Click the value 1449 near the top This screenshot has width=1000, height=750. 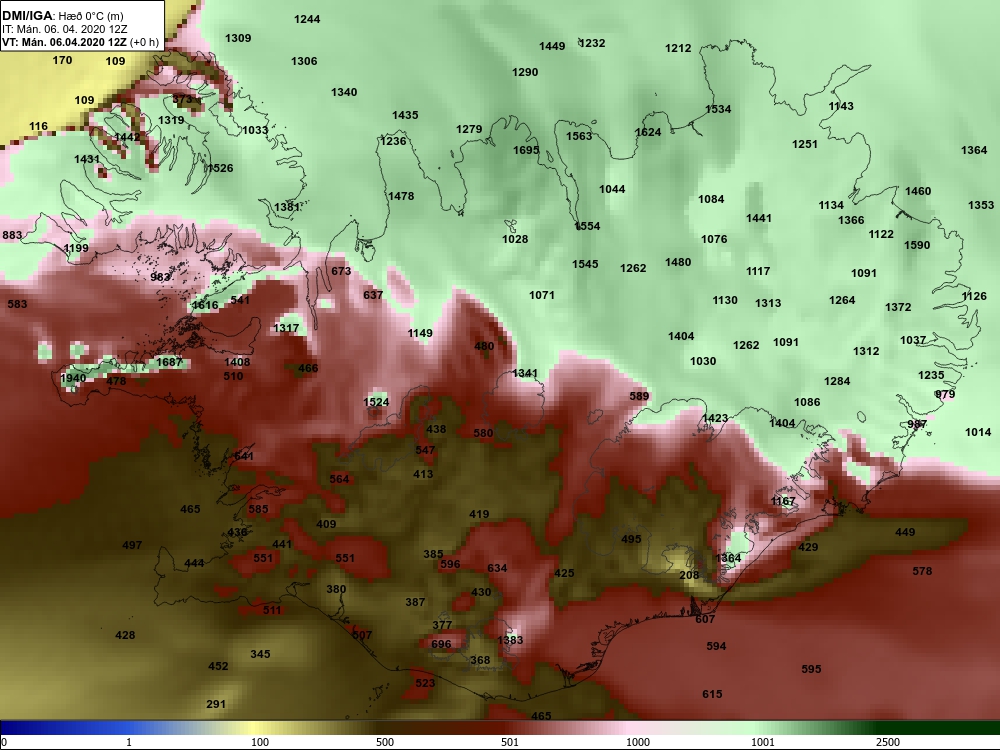[x=552, y=46]
